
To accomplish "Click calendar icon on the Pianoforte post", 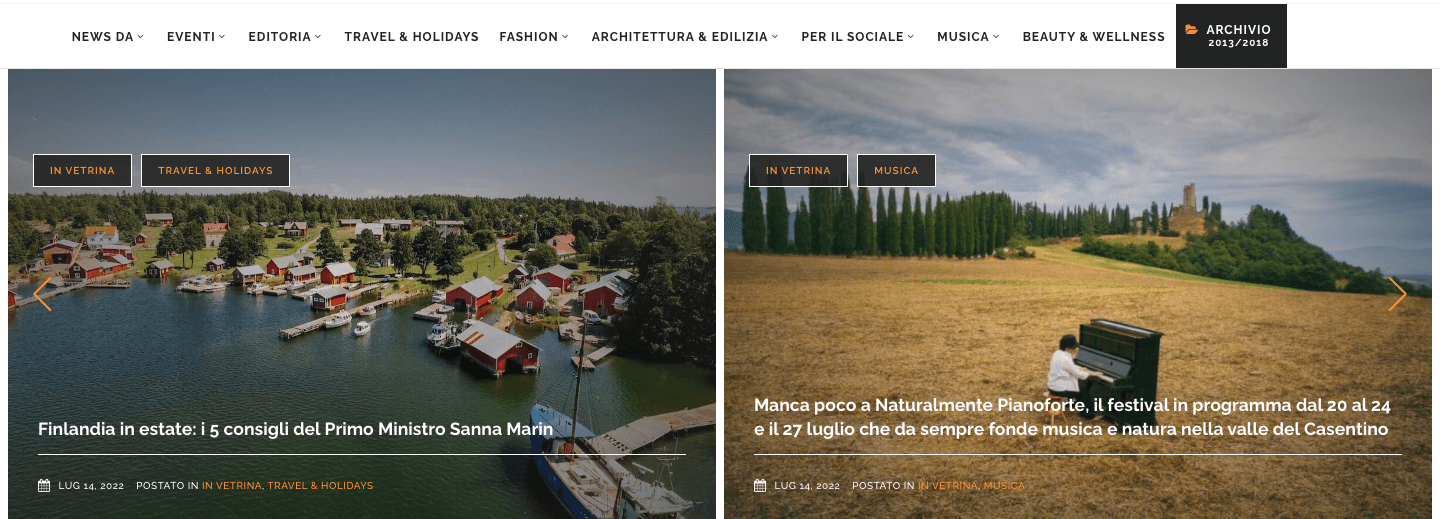I will (760, 486).
